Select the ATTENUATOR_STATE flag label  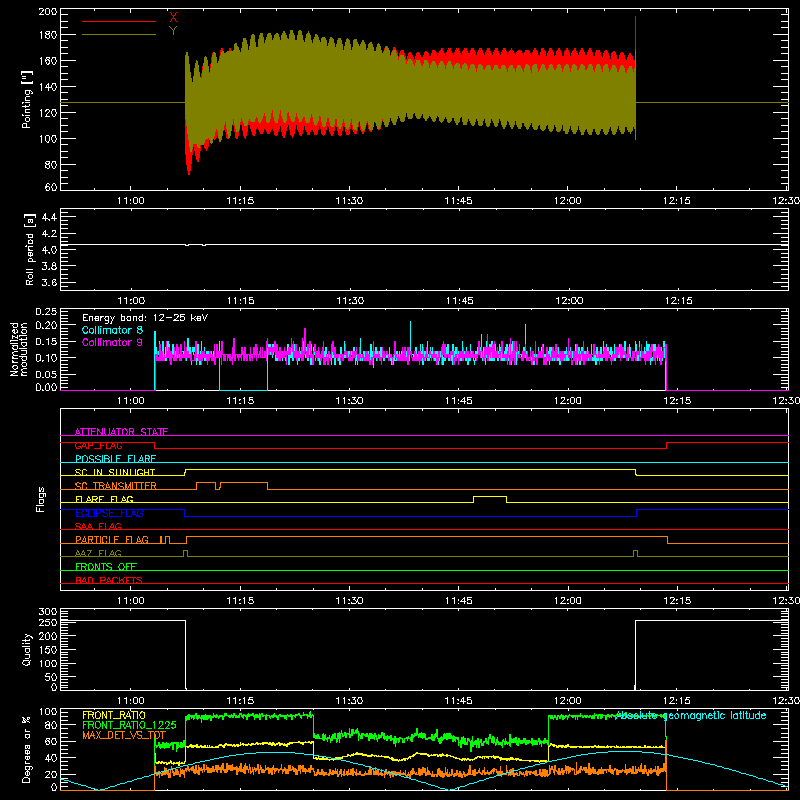121,432
